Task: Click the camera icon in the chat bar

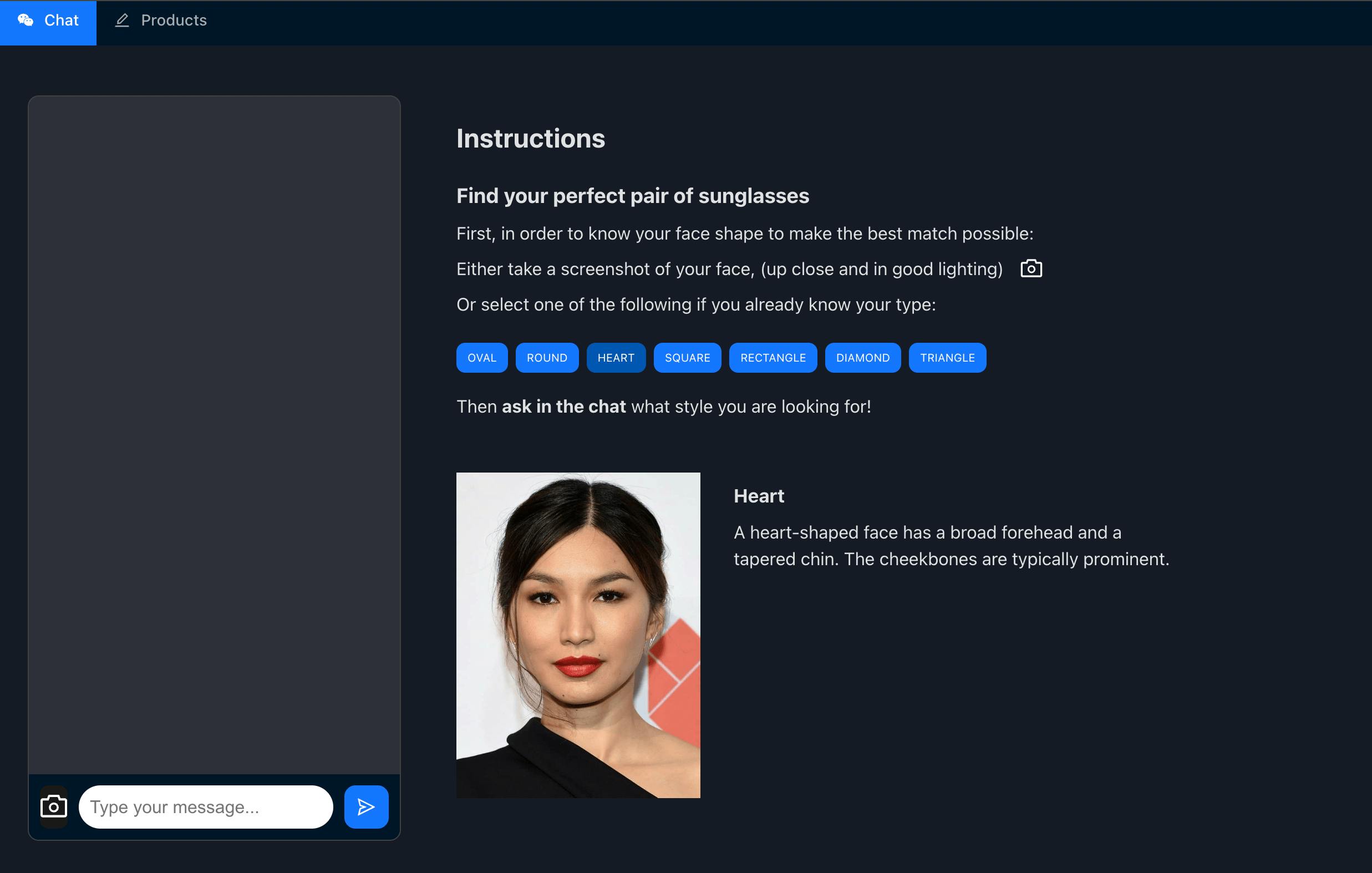Action: click(54, 806)
